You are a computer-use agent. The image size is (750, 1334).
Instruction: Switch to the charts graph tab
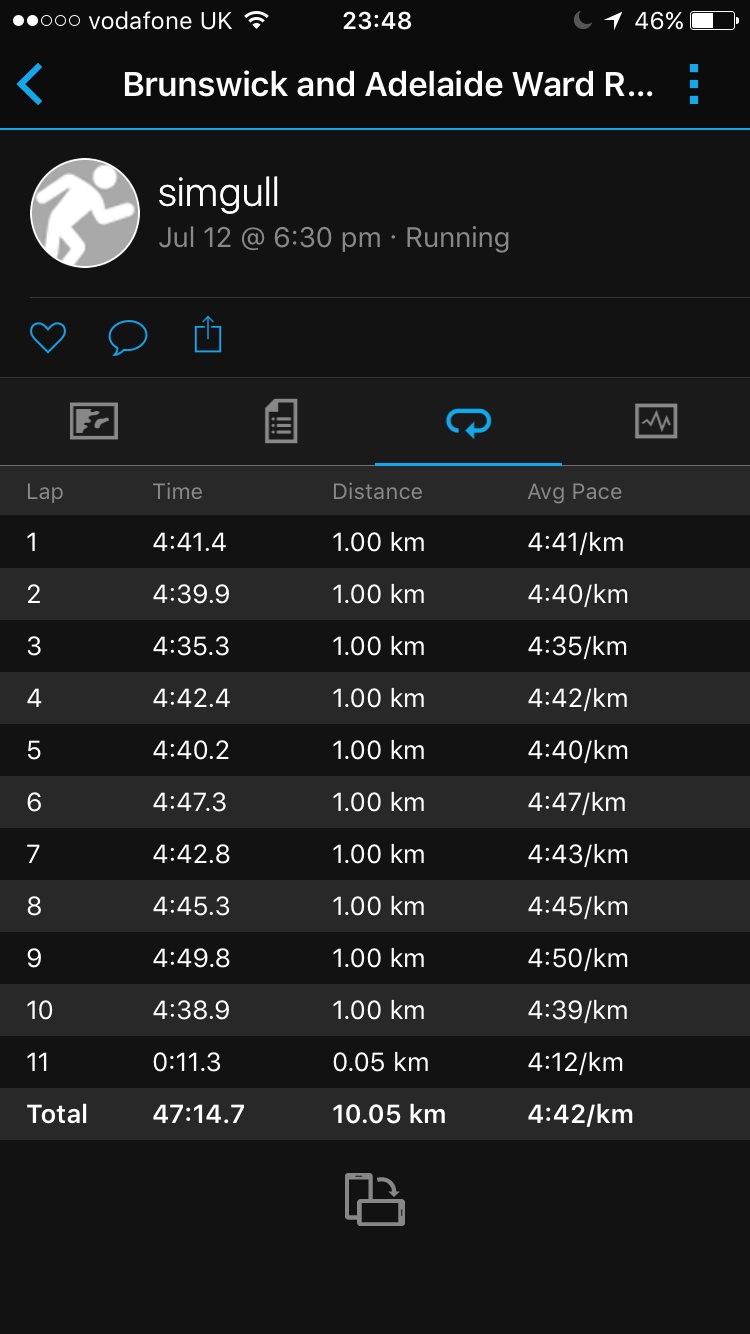point(656,421)
